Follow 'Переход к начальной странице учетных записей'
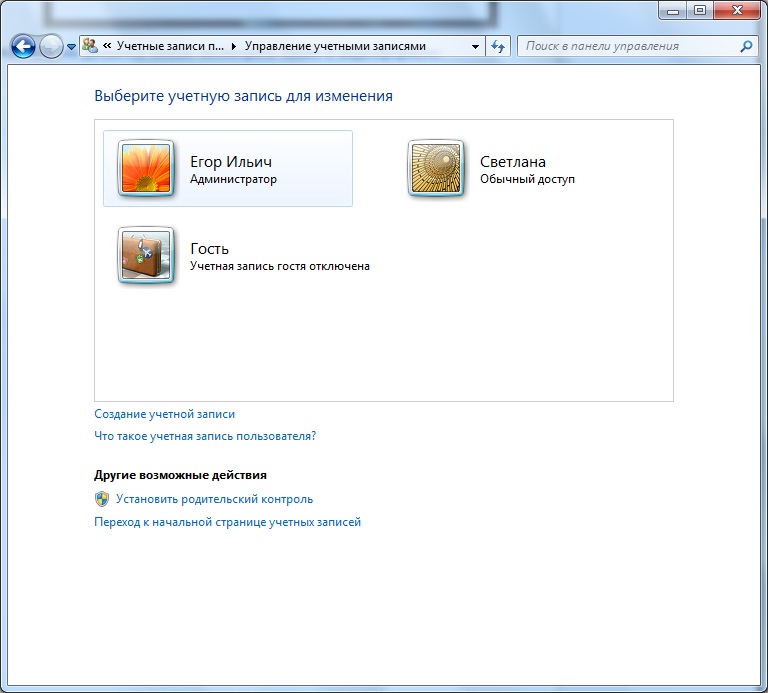The image size is (768, 693). click(227, 522)
